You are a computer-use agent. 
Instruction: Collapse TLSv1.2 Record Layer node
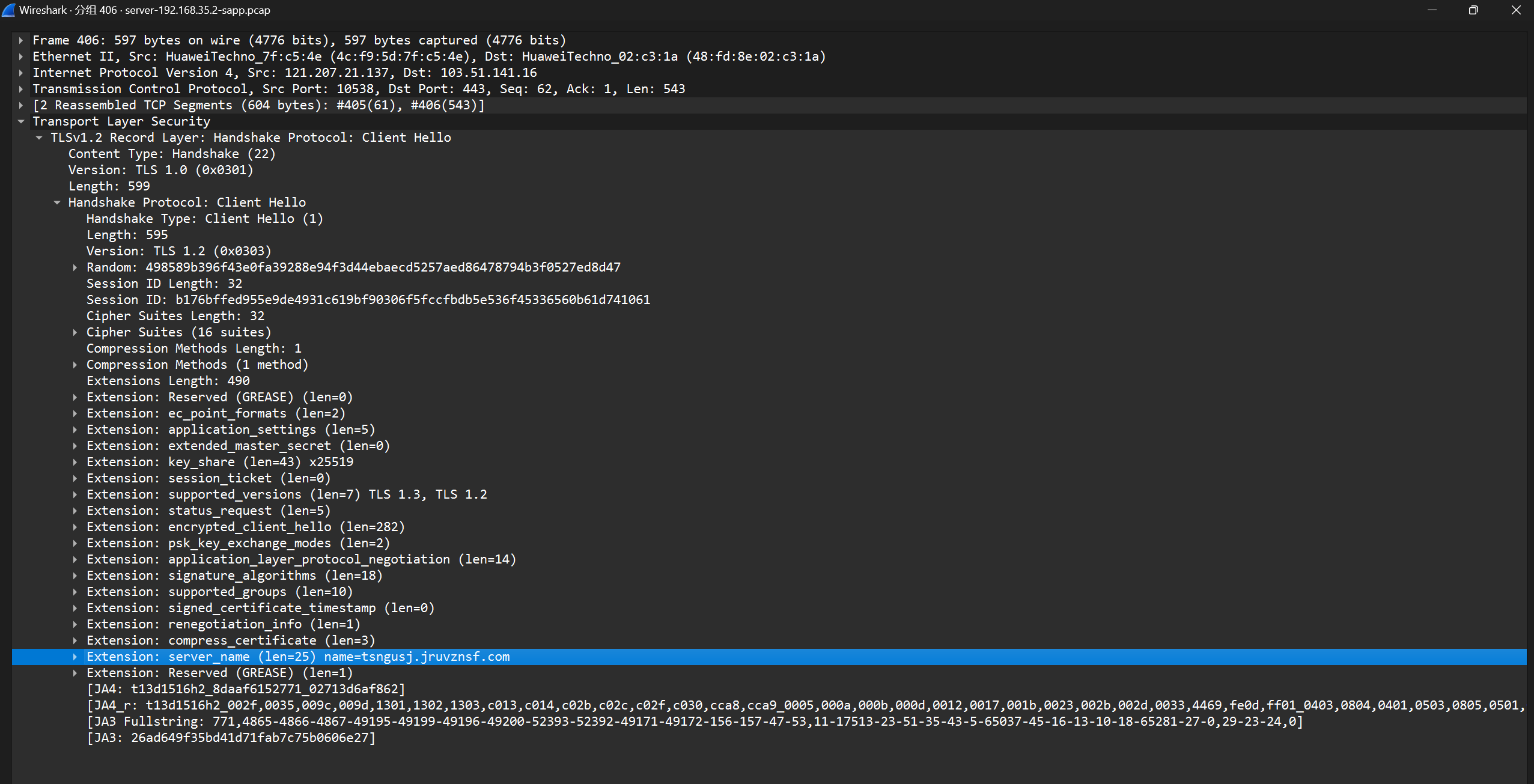(x=39, y=138)
